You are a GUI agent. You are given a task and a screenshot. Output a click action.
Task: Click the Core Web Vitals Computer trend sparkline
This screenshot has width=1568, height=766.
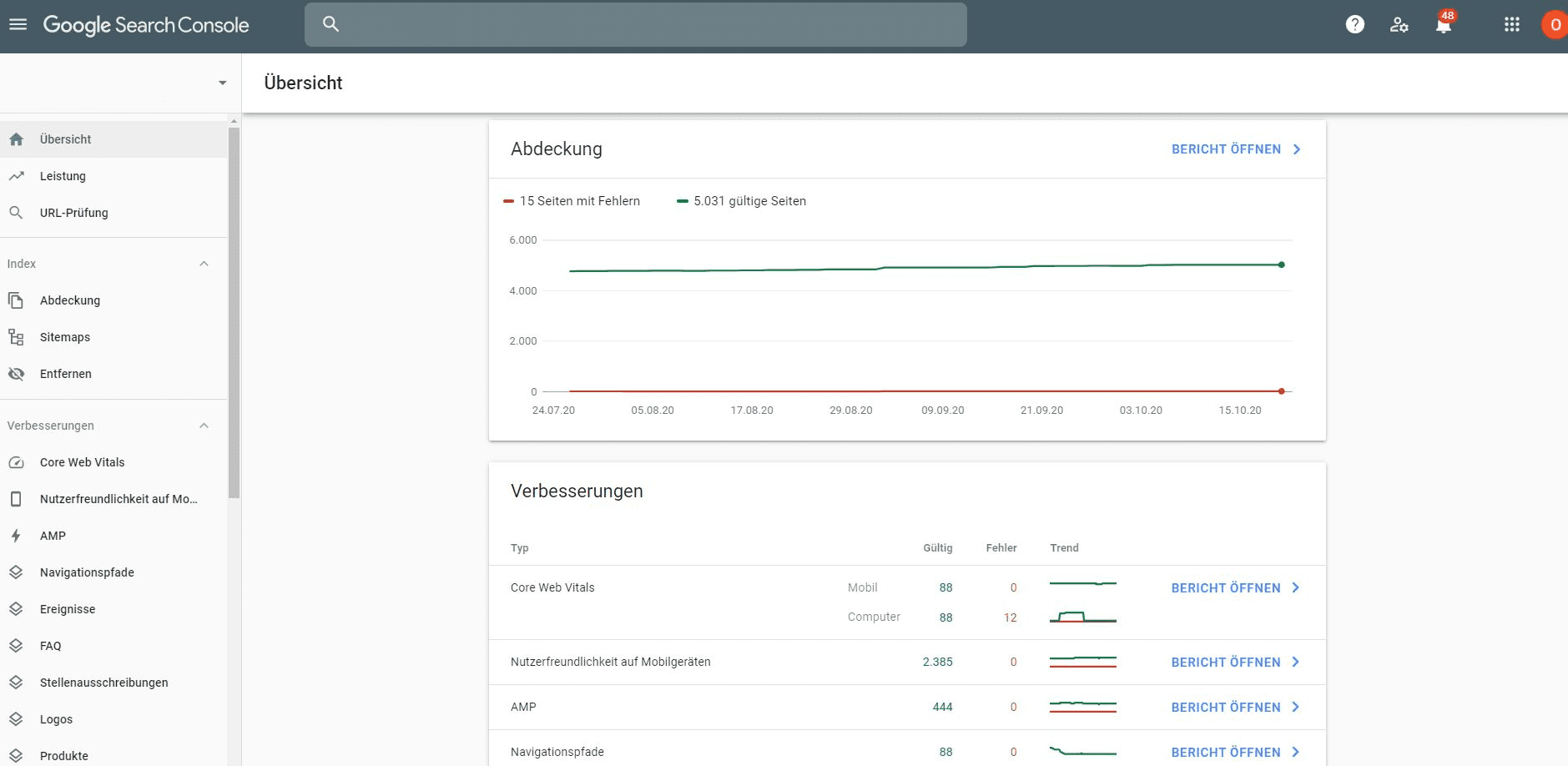click(x=1083, y=617)
